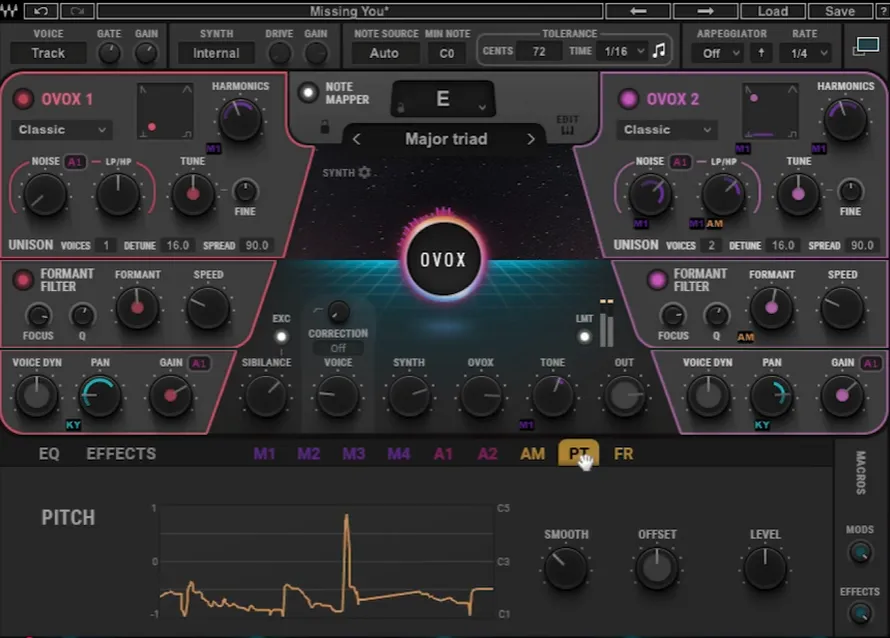Click the MIN NOTE C0 field

coord(447,53)
